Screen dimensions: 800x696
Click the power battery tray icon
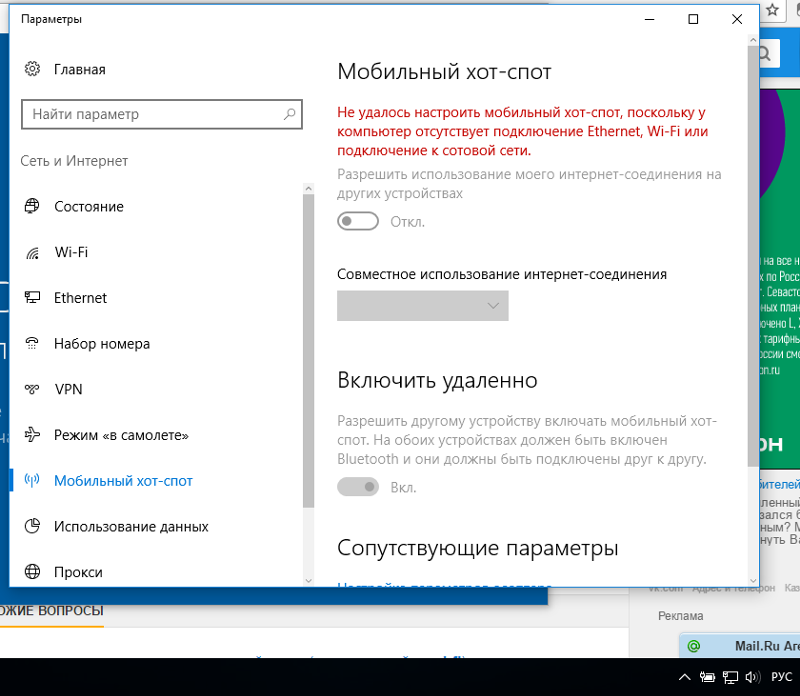[x=707, y=678]
